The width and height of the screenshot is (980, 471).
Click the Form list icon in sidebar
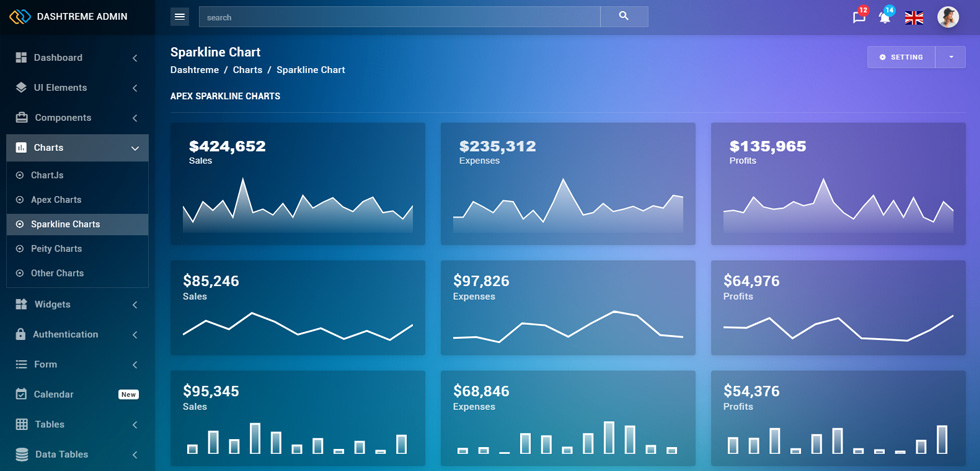click(21, 364)
